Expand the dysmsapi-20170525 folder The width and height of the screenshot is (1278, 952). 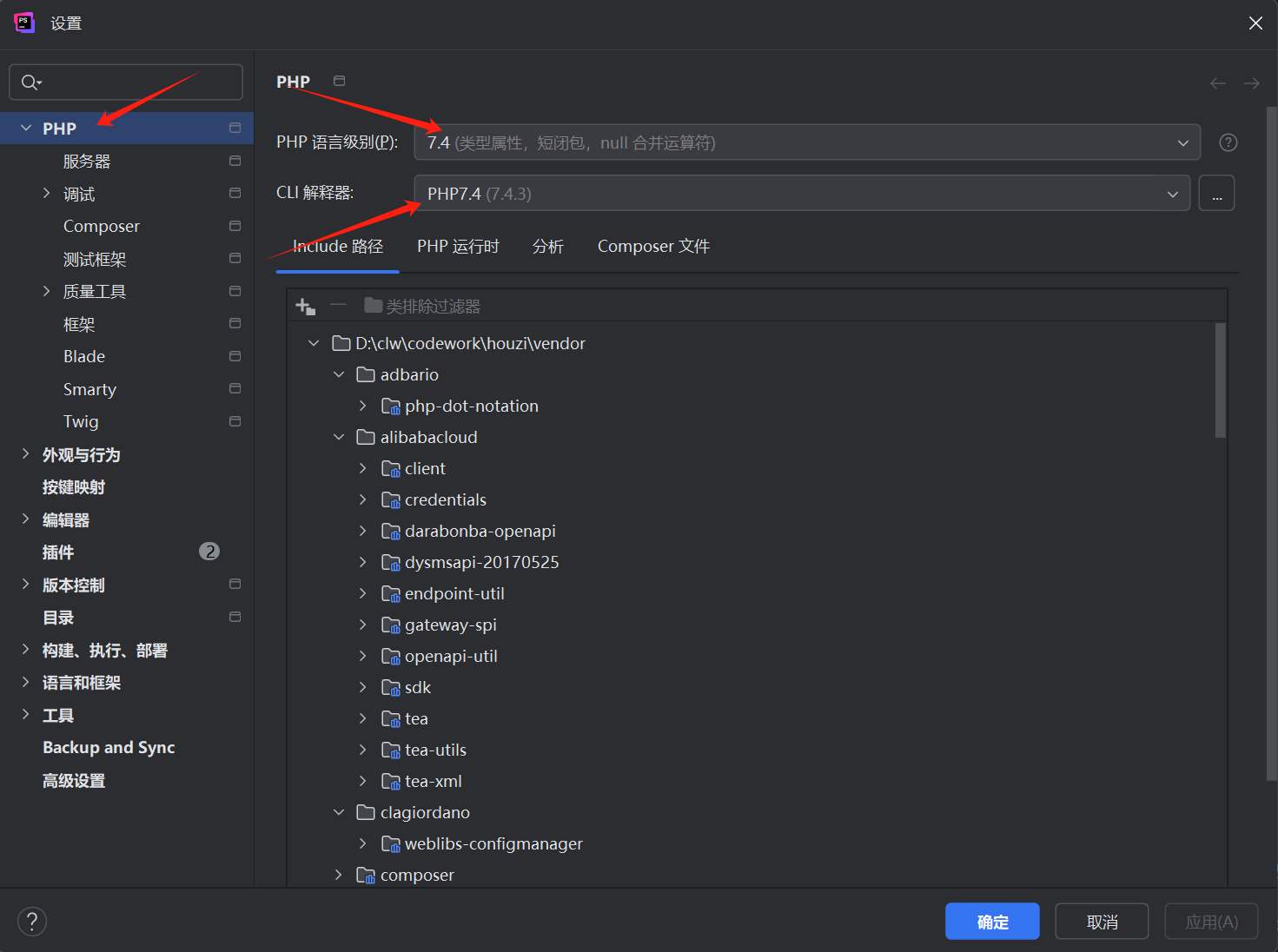pyautogui.click(x=363, y=562)
